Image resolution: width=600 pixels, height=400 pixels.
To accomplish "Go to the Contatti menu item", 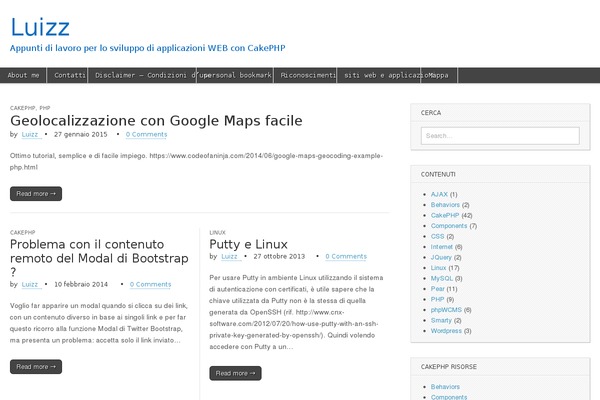I will 68,75.
